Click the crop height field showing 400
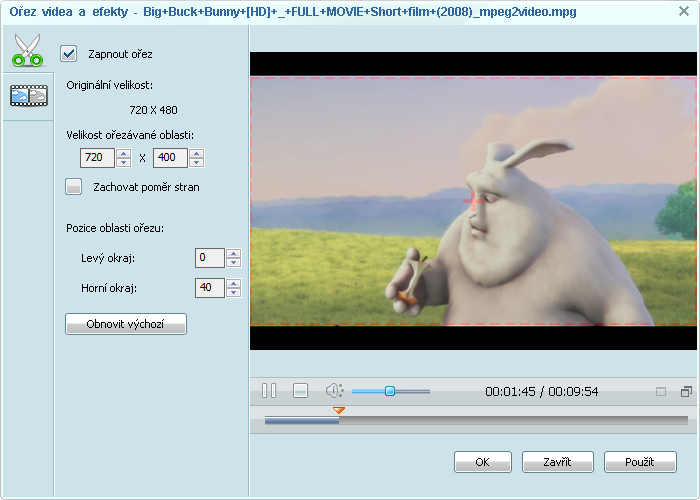The image size is (700, 500). [x=170, y=158]
